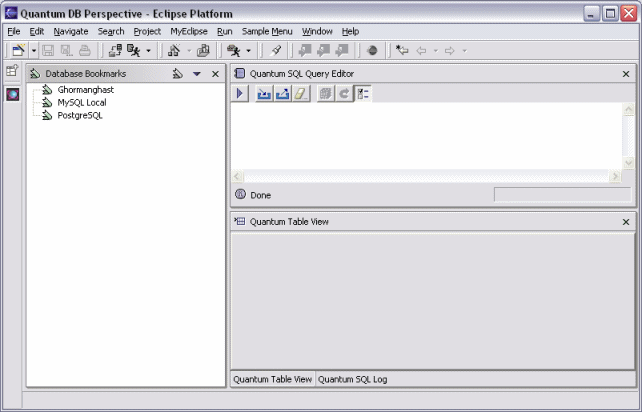Click the new bookmark icon in Database Bookmarks
The image size is (642, 412).
coord(177,74)
